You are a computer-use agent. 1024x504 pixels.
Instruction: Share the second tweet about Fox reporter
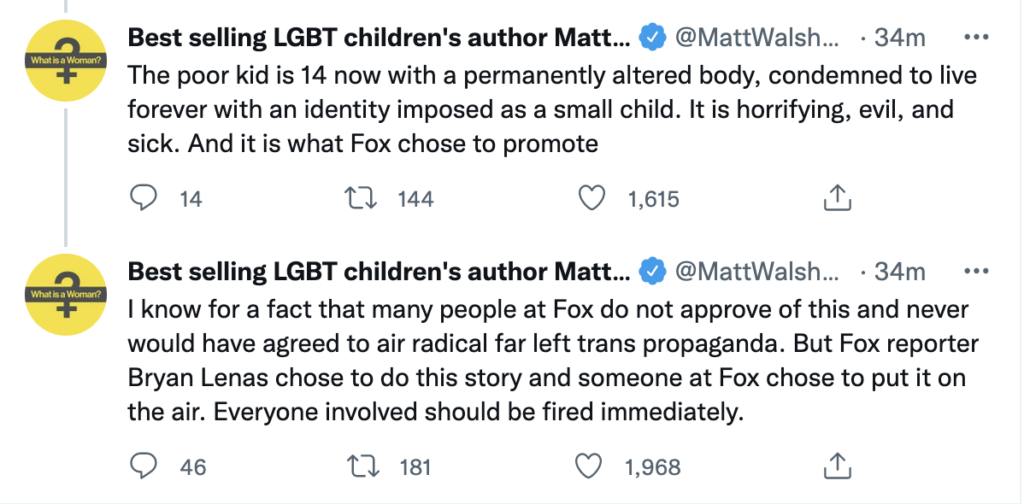point(835,465)
